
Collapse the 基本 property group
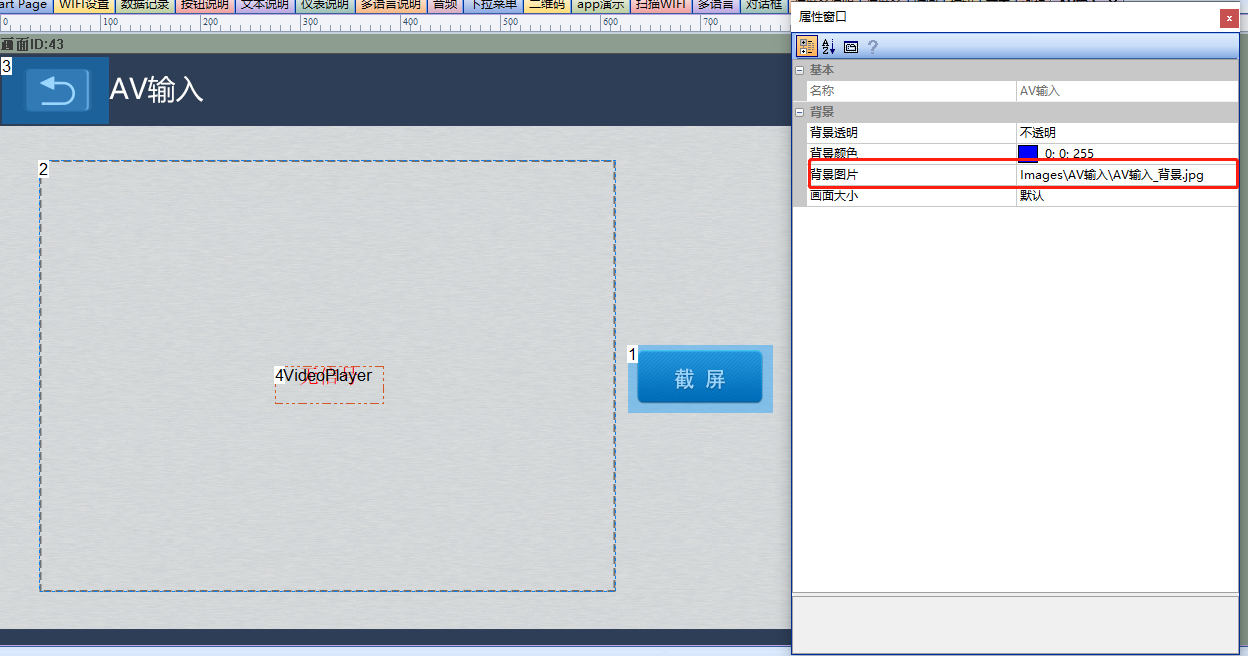[x=799, y=70]
